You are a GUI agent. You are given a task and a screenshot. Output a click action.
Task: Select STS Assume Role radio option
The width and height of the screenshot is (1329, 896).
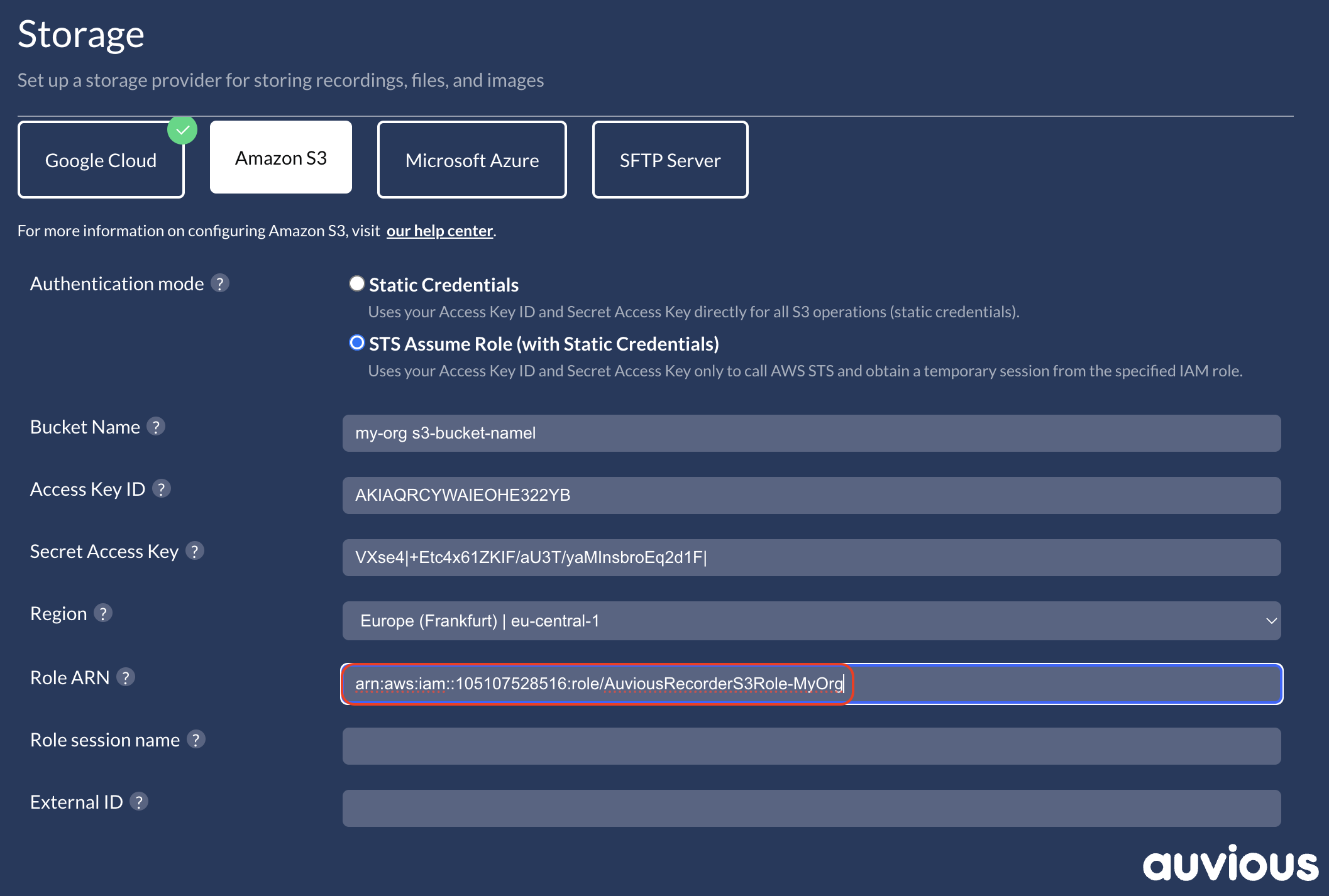[x=357, y=343]
